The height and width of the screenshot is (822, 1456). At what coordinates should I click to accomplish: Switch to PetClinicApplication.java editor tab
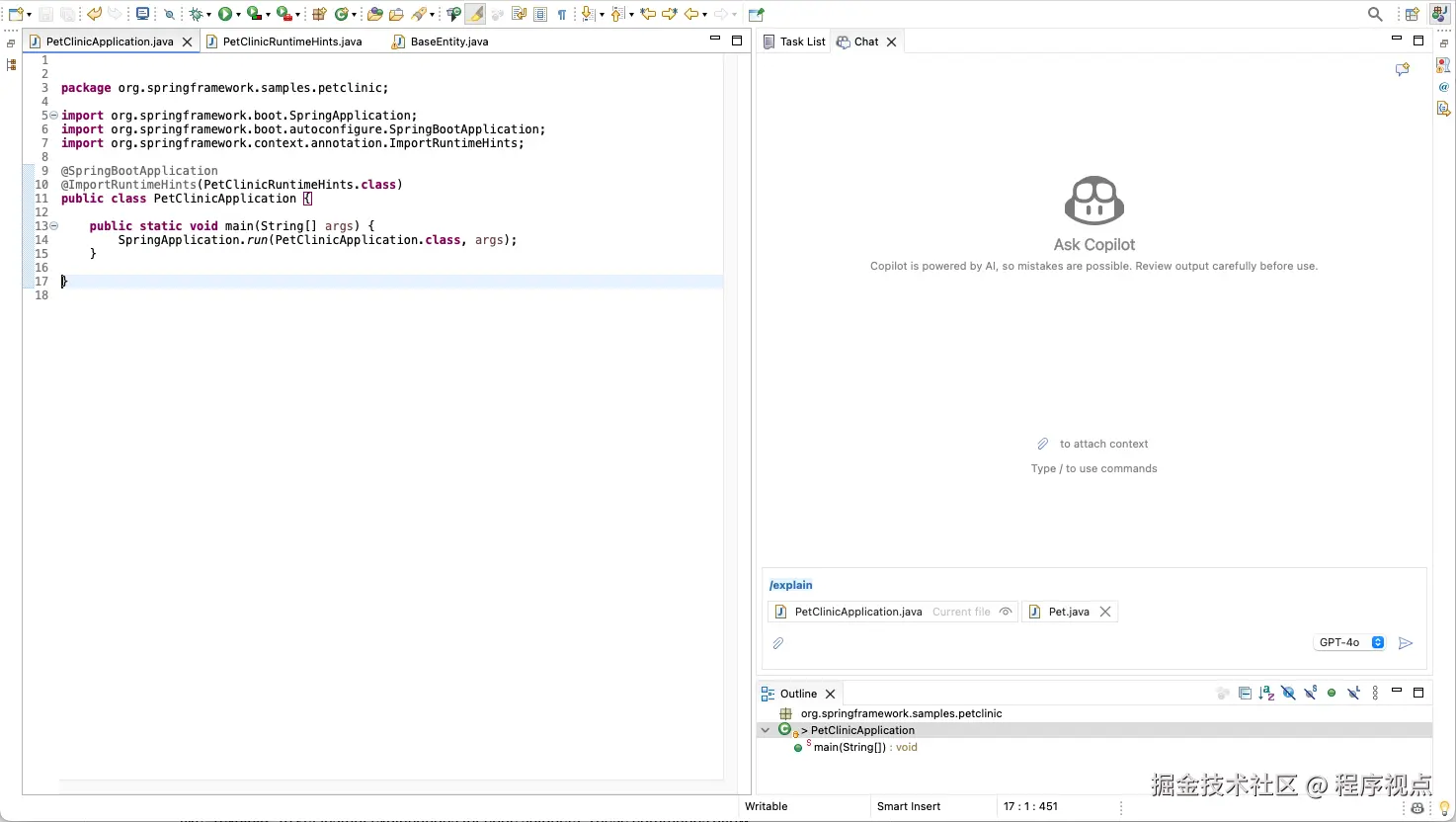[110, 41]
